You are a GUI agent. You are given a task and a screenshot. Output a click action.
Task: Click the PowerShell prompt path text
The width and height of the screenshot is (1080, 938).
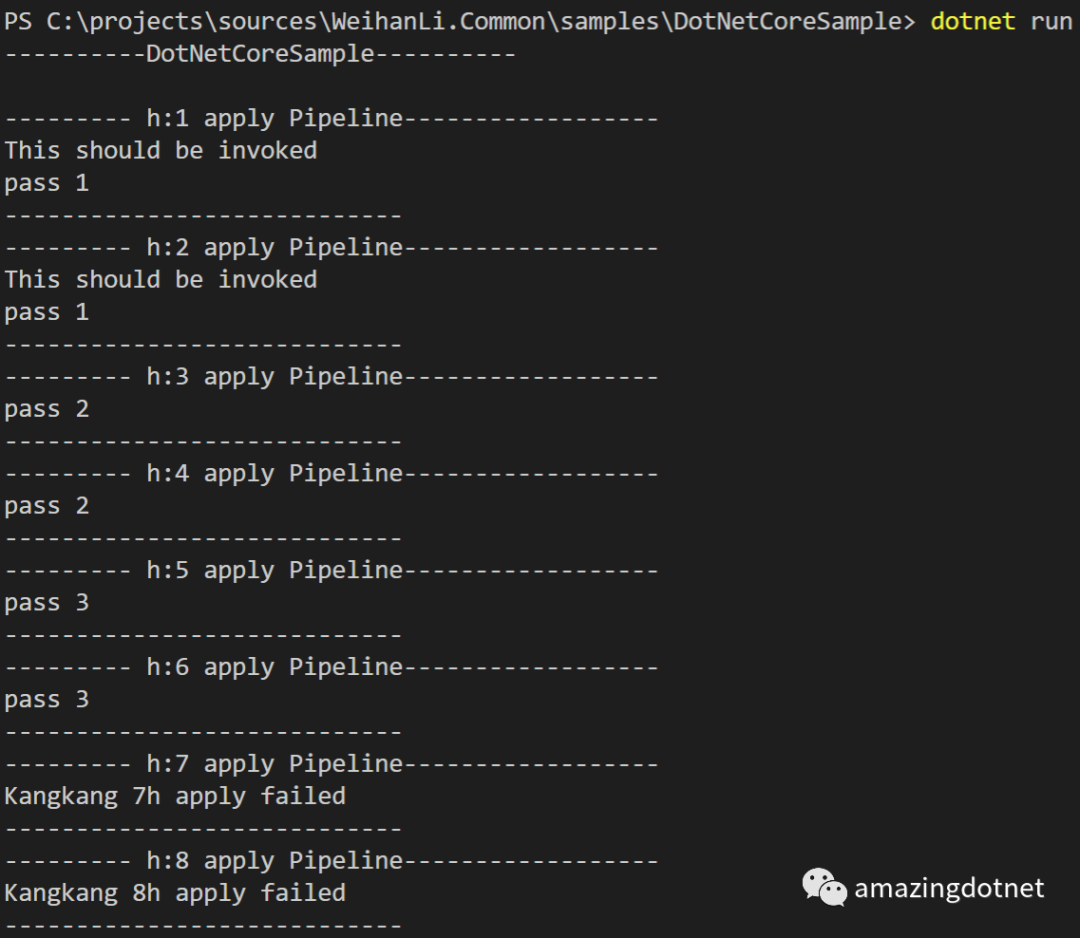point(459,22)
